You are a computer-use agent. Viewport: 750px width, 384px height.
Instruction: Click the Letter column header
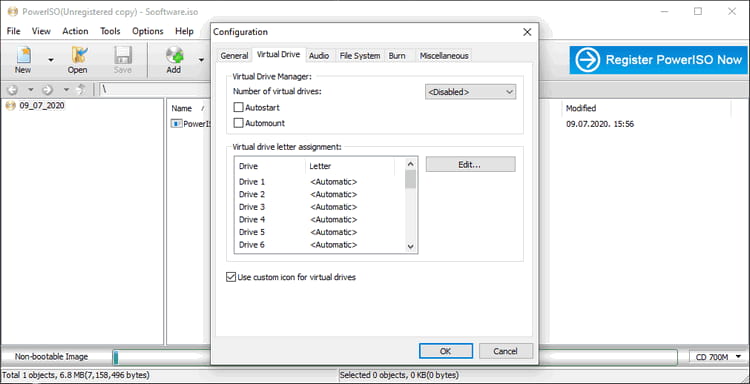pos(350,166)
